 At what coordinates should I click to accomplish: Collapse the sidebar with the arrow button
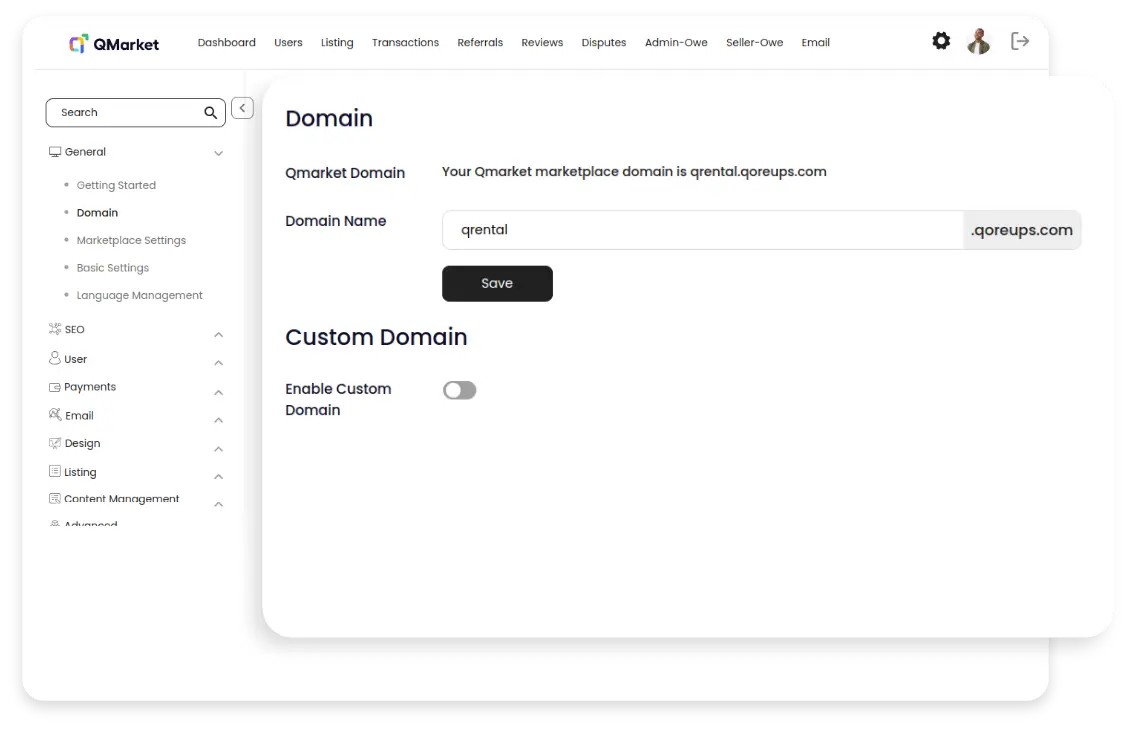pos(242,108)
